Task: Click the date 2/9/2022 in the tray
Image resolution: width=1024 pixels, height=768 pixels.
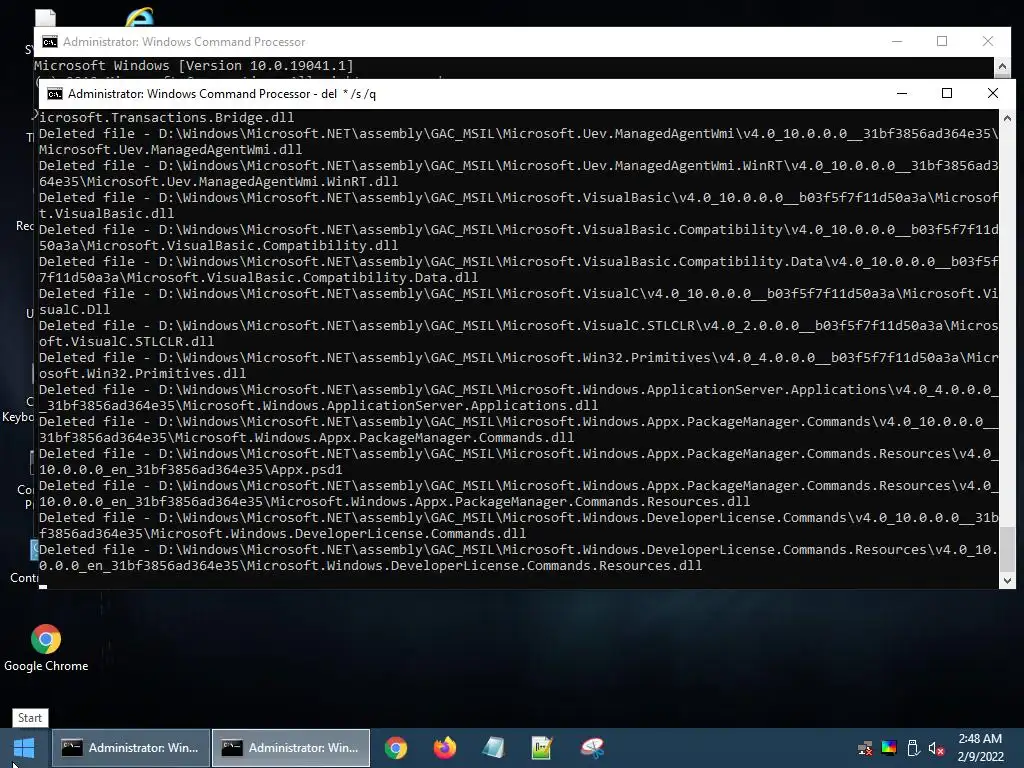Action: click(x=980, y=757)
